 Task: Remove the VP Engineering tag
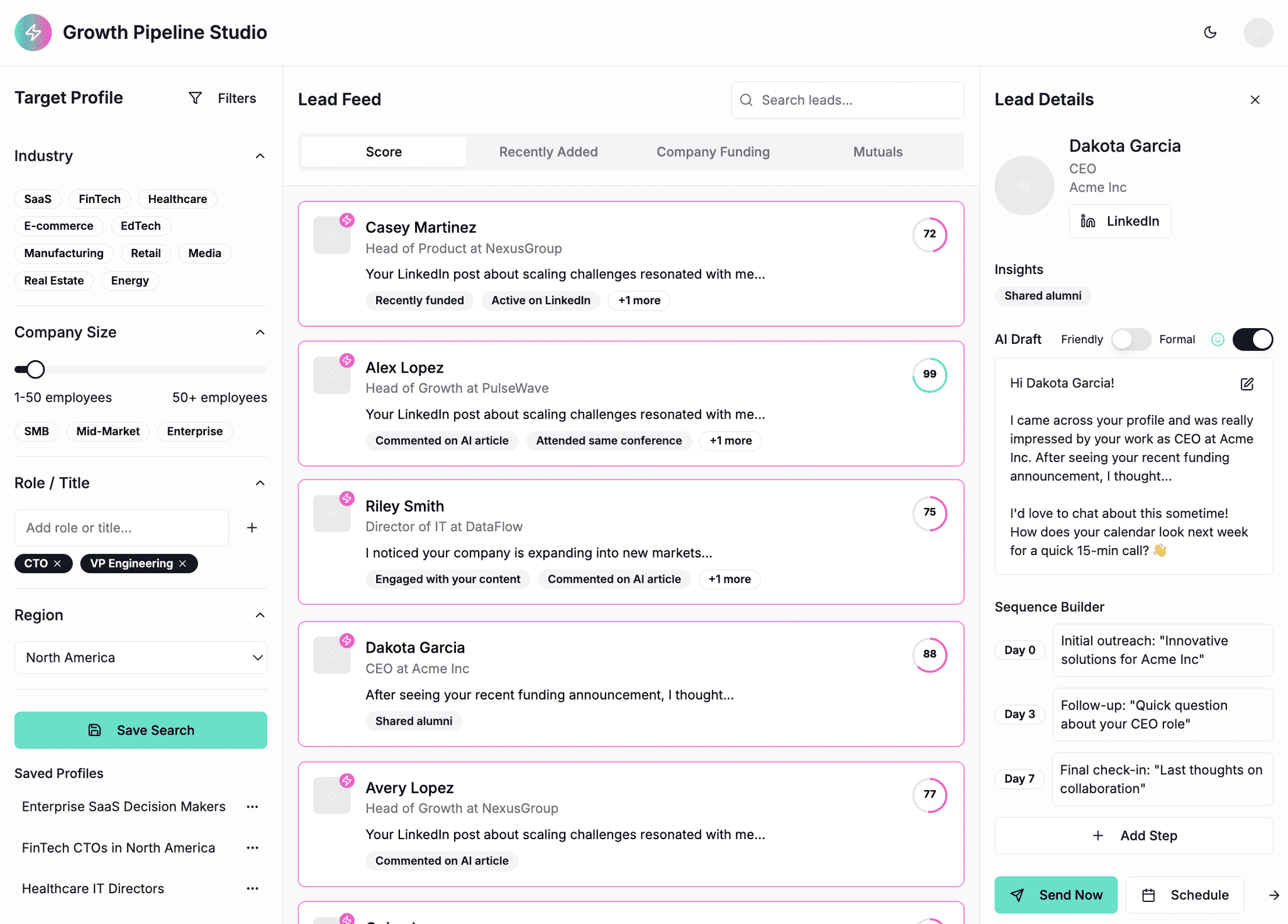[183, 564]
